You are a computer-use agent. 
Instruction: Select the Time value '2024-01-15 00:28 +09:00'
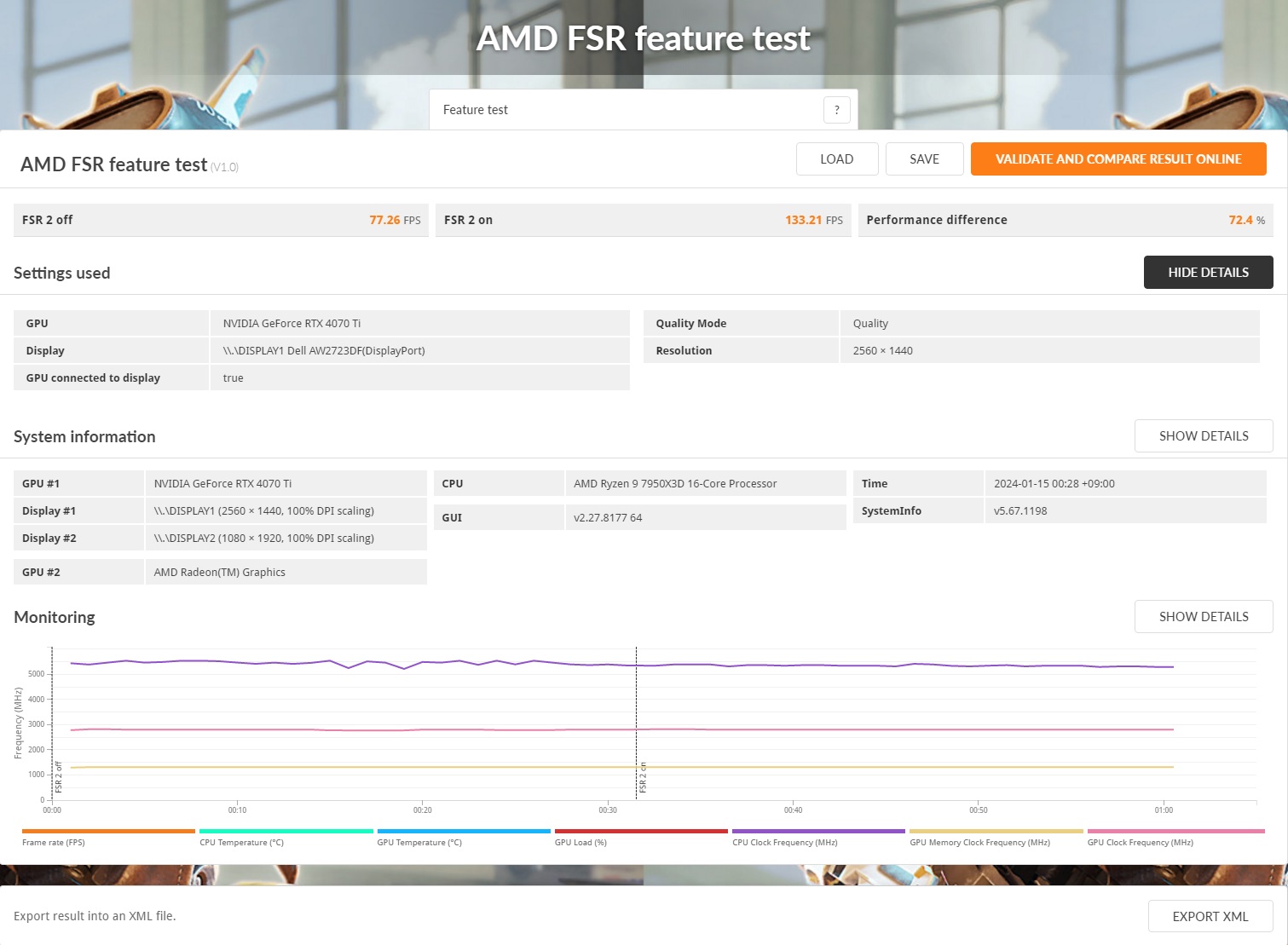click(x=1054, y=484)
